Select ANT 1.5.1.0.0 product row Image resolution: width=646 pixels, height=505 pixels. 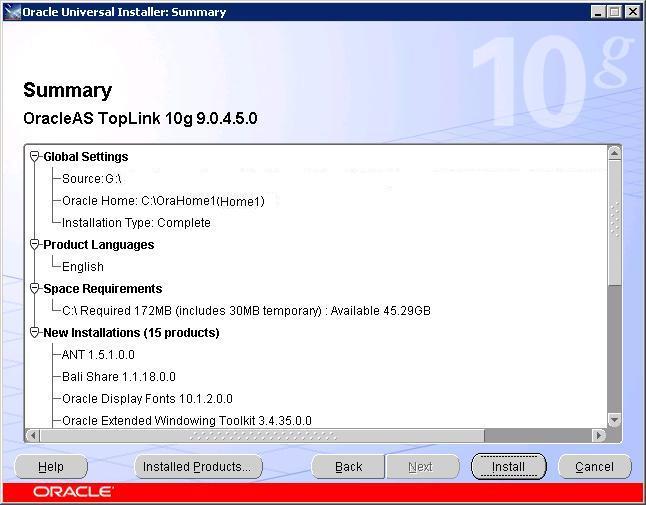98,355
